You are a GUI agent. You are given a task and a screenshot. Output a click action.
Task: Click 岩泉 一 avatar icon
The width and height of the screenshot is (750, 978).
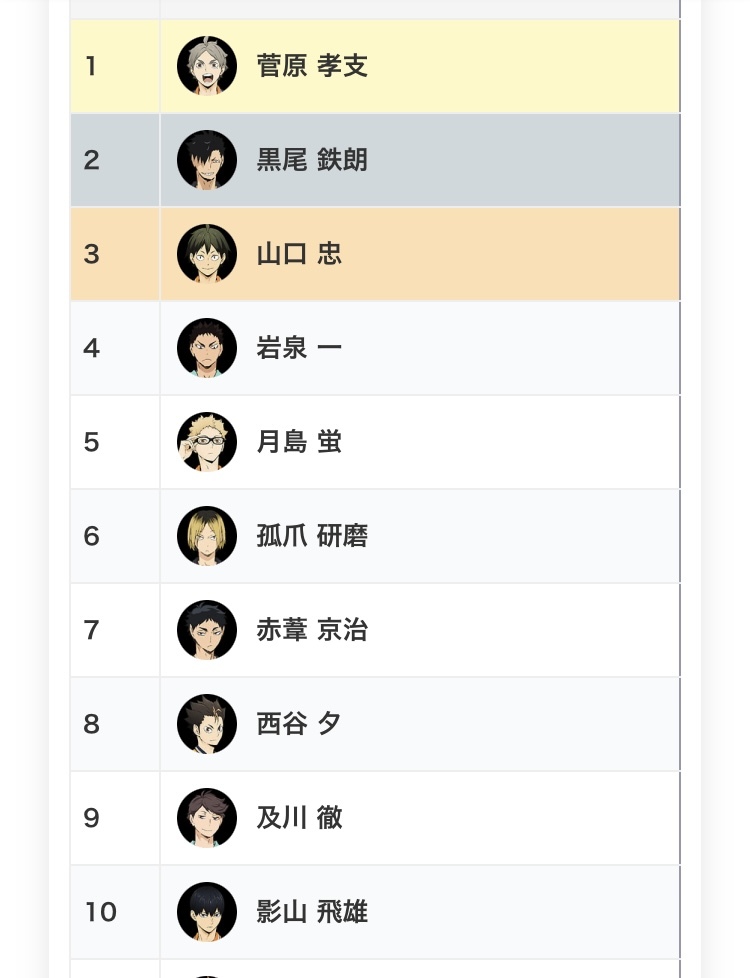click(x=207, y=348)
